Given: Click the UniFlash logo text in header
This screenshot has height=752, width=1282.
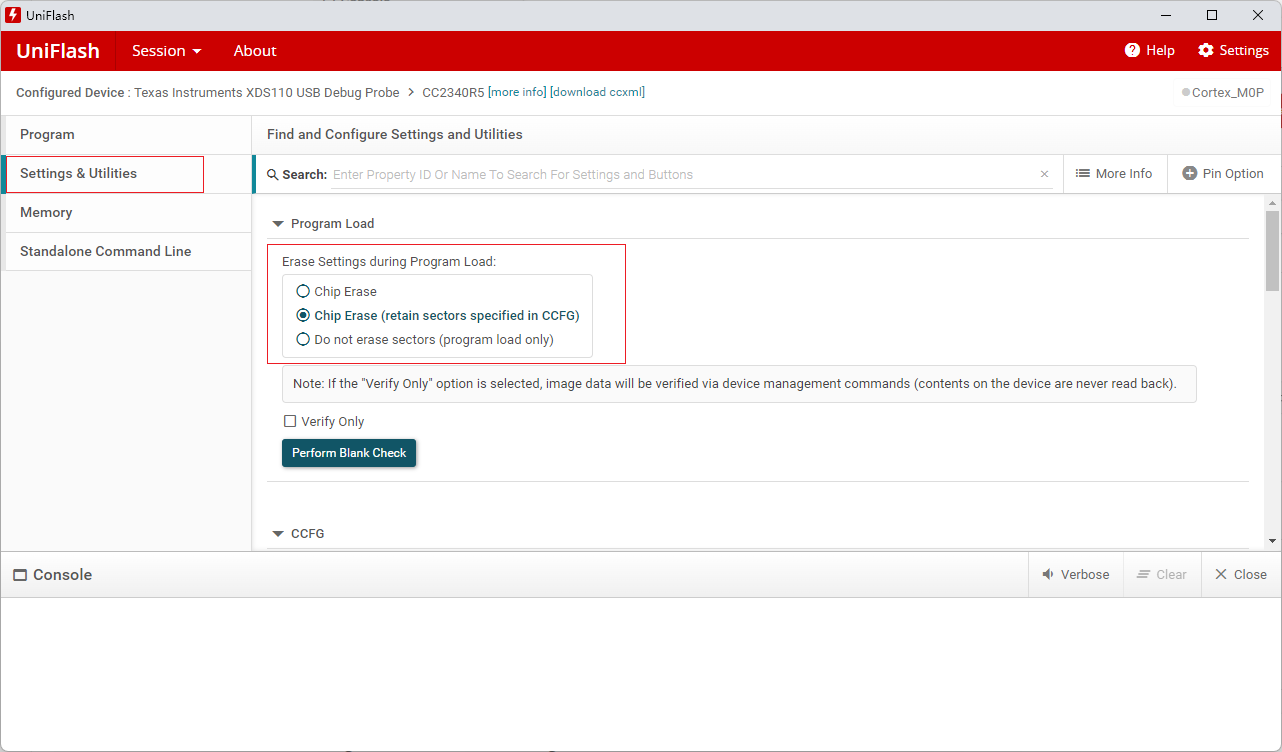Looking at the screenshot, I should (58, 51).
